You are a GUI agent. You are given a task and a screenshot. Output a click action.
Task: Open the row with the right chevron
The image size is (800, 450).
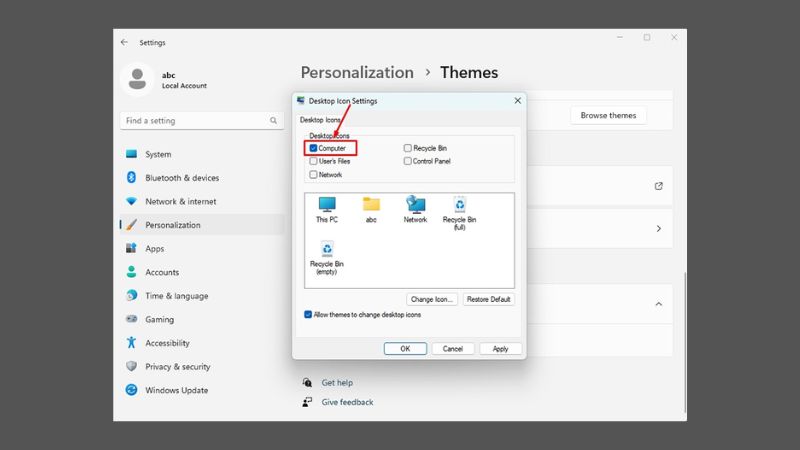658,229
